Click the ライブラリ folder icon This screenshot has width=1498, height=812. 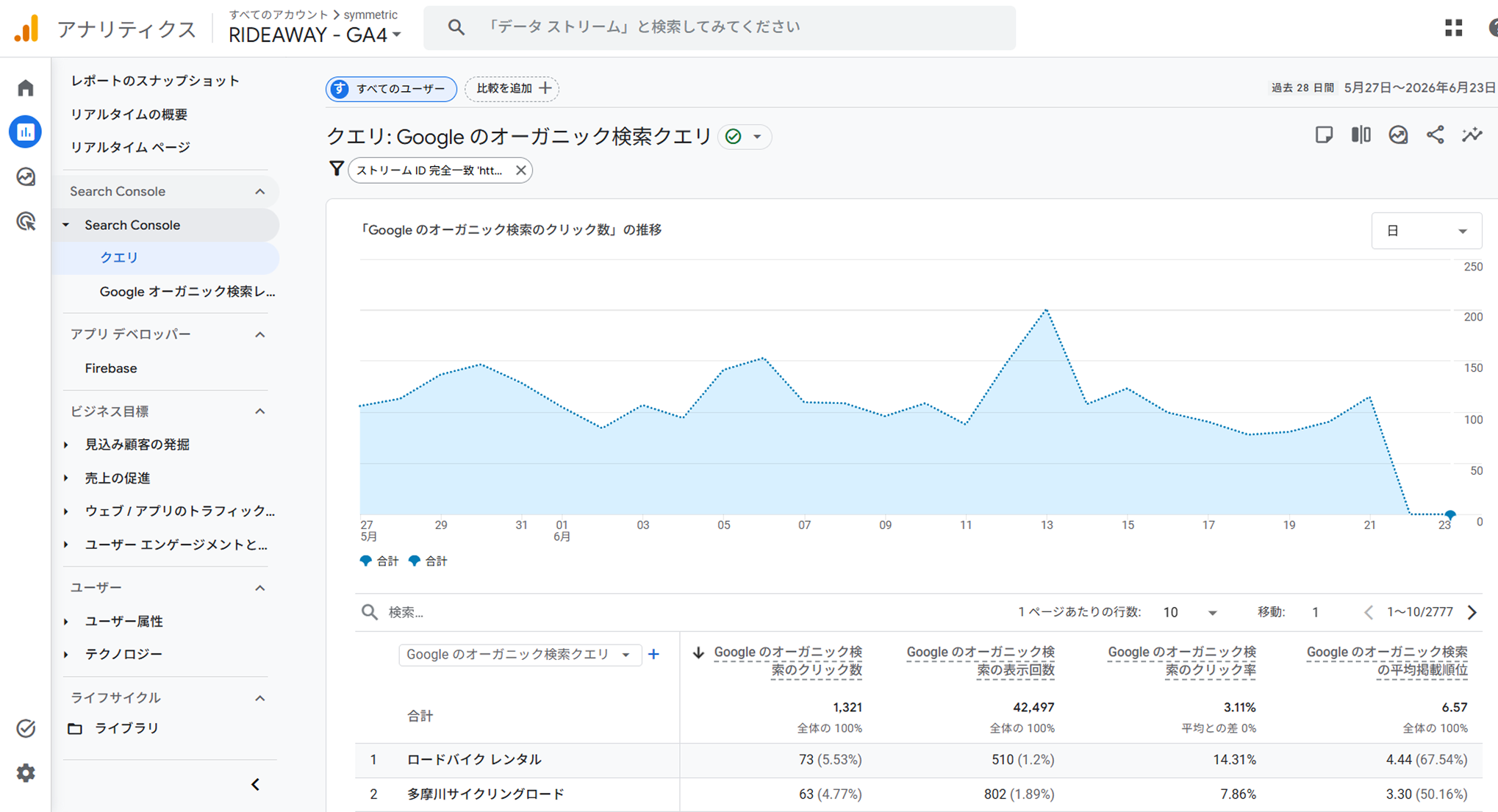click(x=75, y=728)
